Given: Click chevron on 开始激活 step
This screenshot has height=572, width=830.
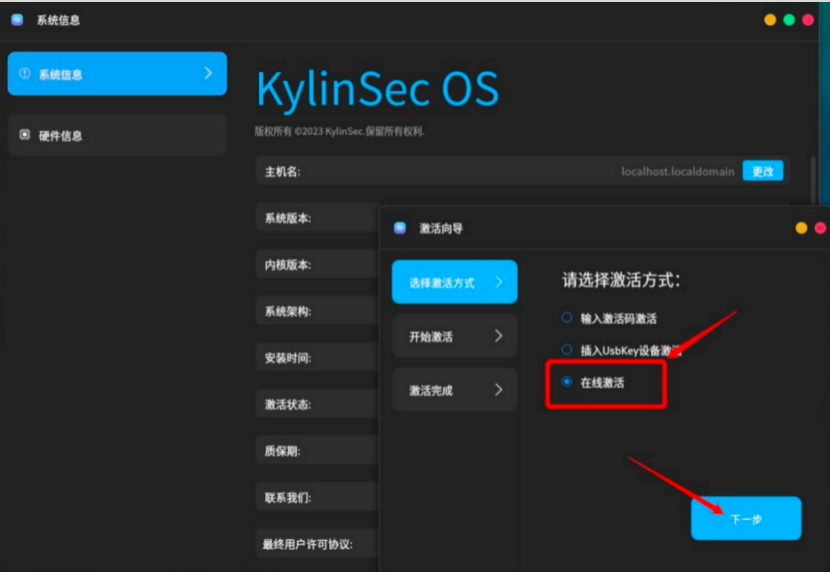Looking at the screenshot, I should click(x=499, y=335).
